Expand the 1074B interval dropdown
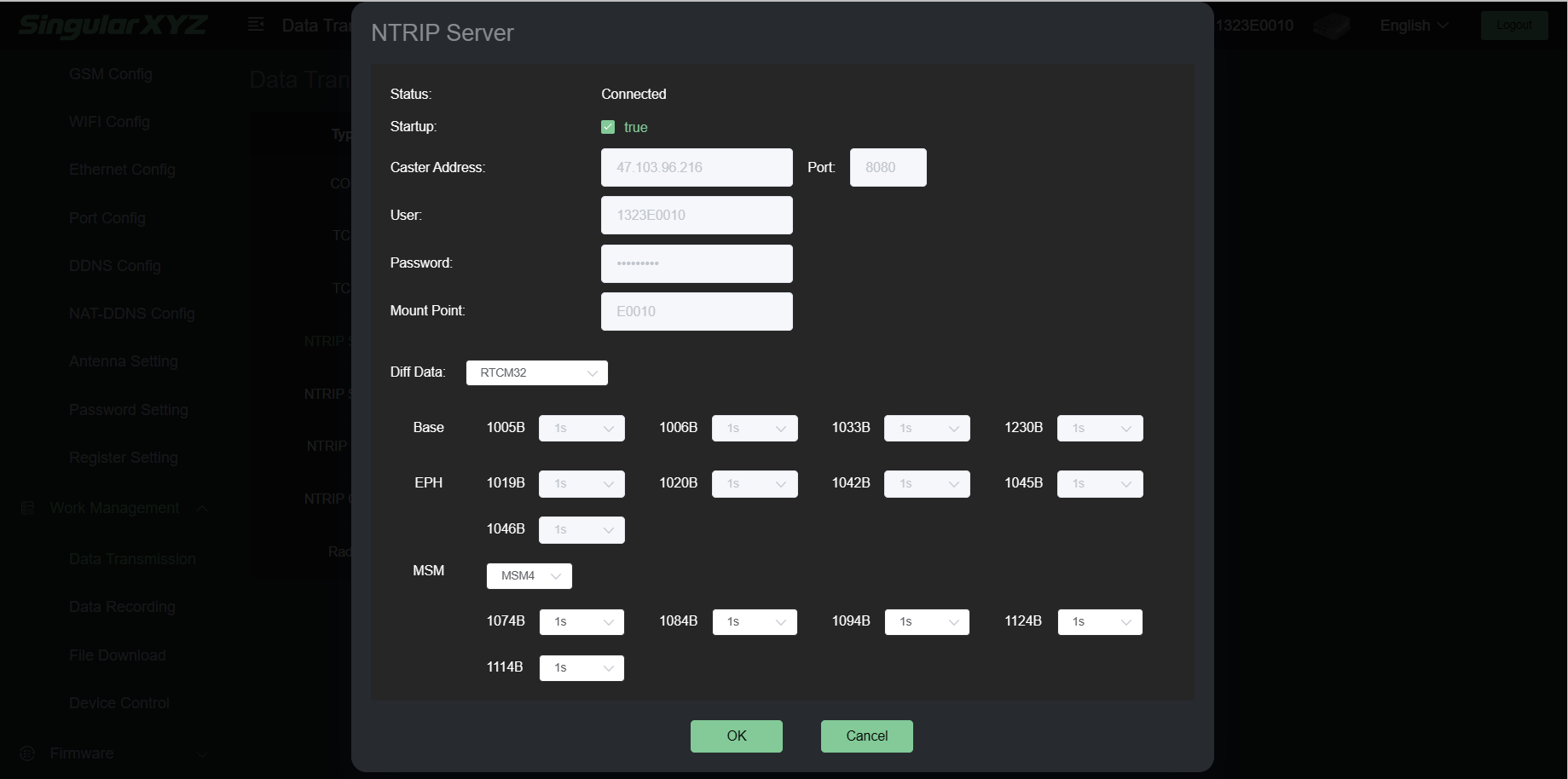The width and height of the screenshot is (1568, 779). point(581,622)
